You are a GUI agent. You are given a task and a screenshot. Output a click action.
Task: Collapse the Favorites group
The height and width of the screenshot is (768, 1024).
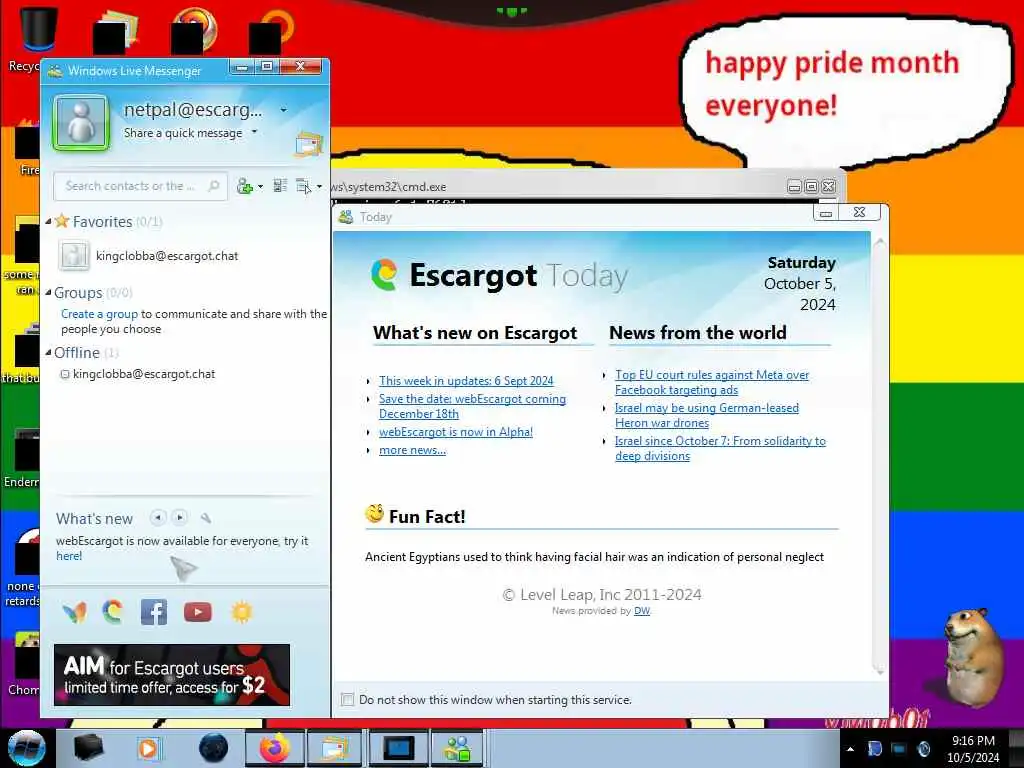[48, 222]
